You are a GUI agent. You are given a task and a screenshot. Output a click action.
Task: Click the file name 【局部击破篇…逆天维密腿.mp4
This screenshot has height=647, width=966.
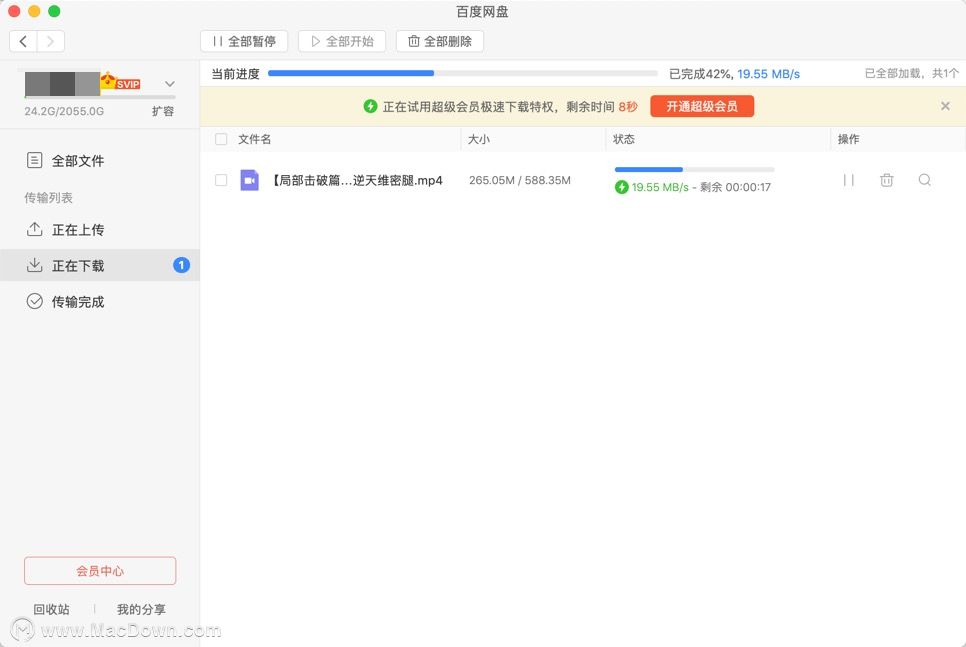(x=356, y=181)
